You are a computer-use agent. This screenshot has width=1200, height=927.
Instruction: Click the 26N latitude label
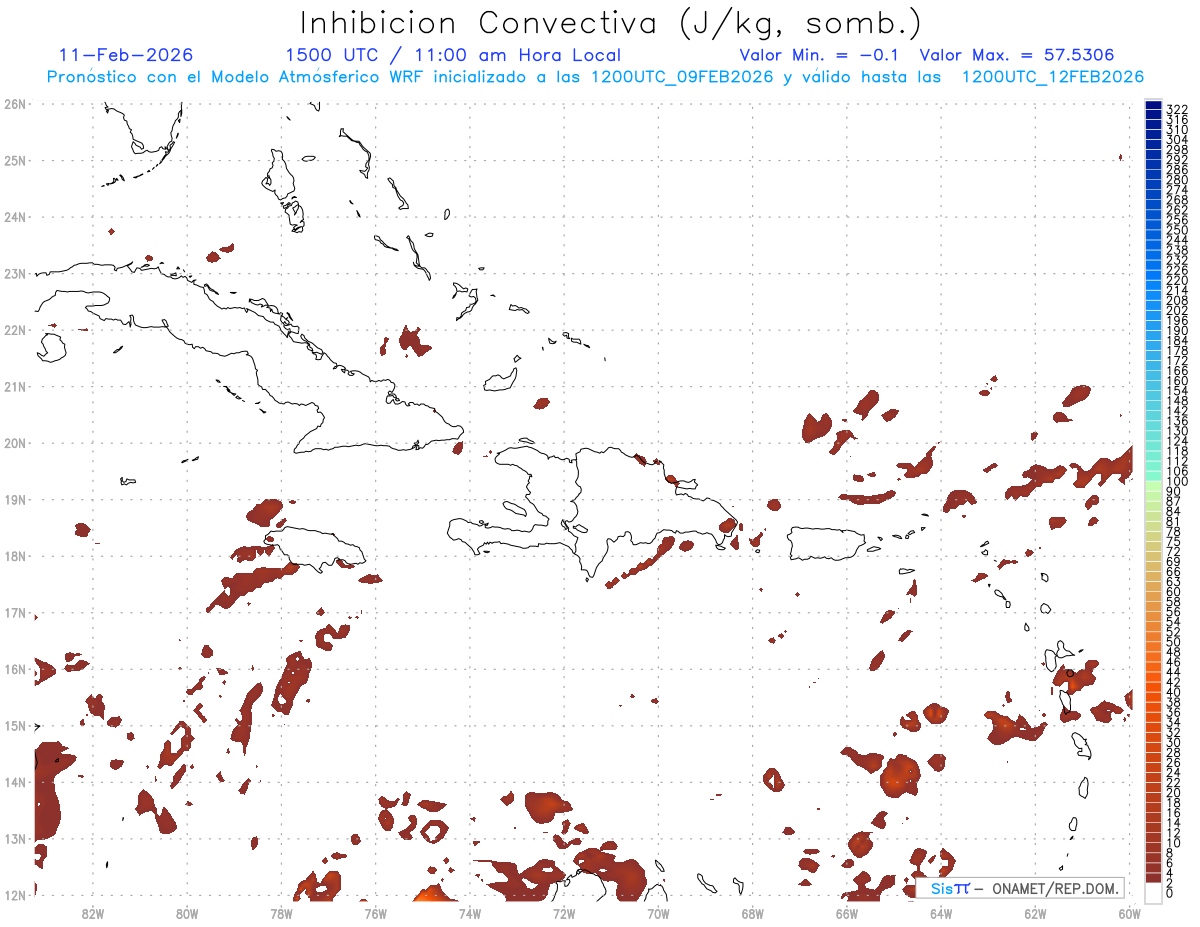[x=15, y=104]
